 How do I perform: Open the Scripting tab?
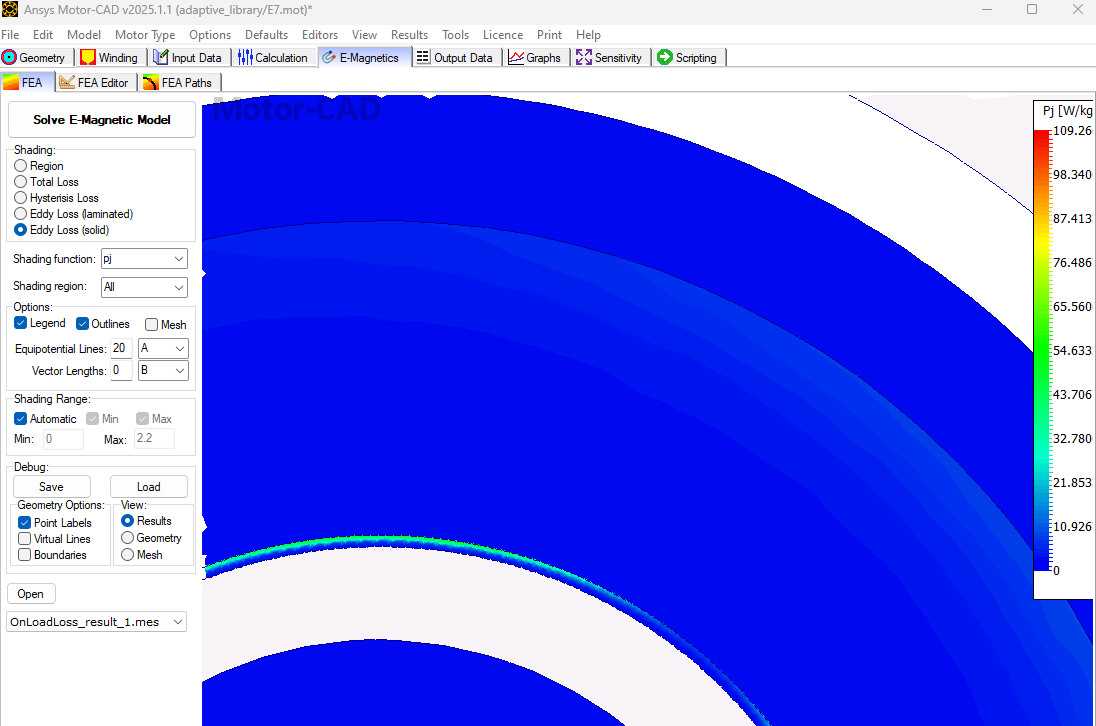click(688, 57)
